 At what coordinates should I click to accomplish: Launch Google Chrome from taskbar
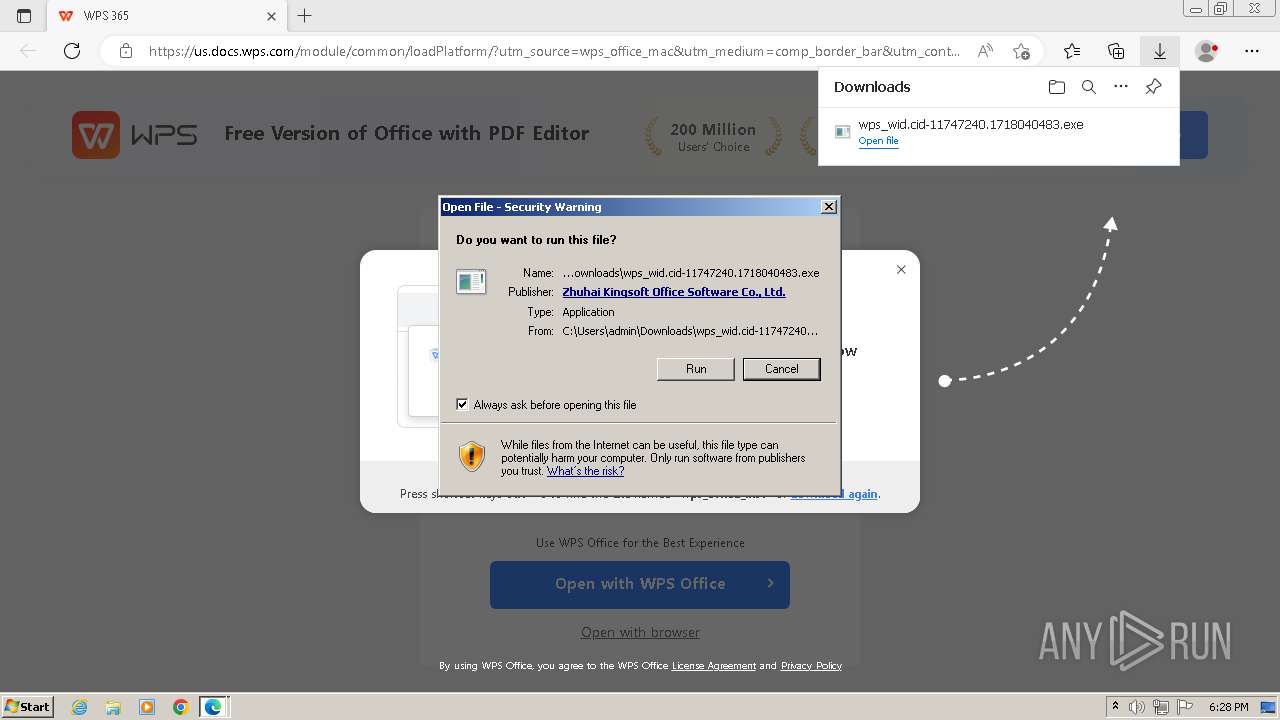click(x=180, y=707)
